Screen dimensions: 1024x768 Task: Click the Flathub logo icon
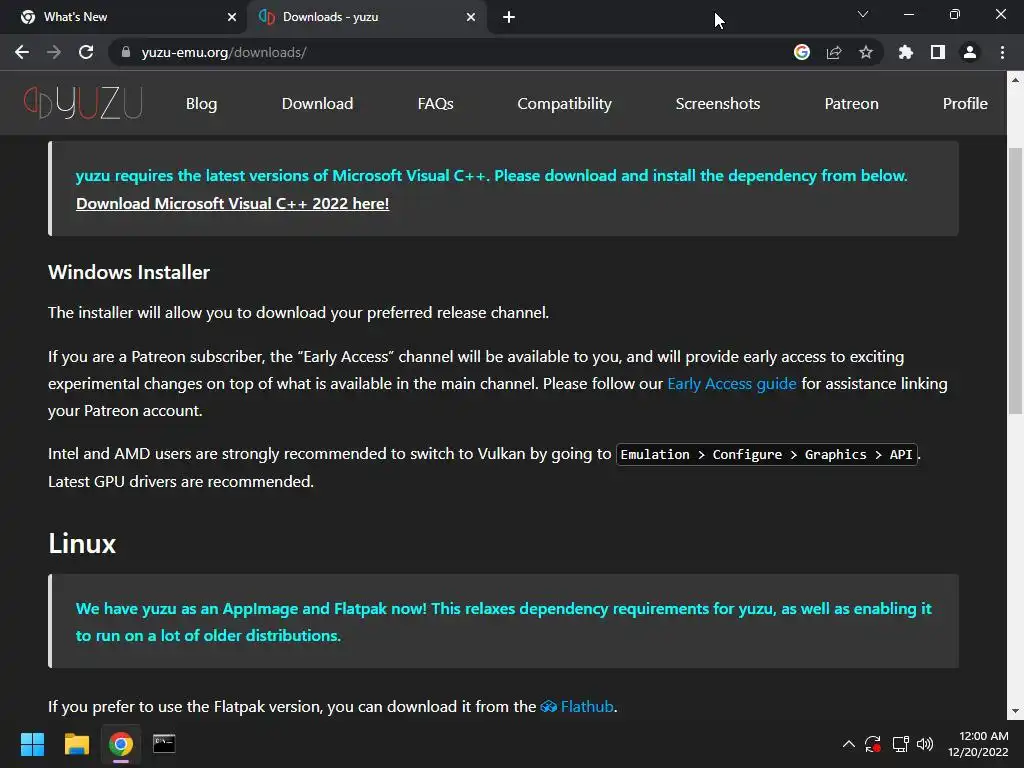[x=549, y=707]
